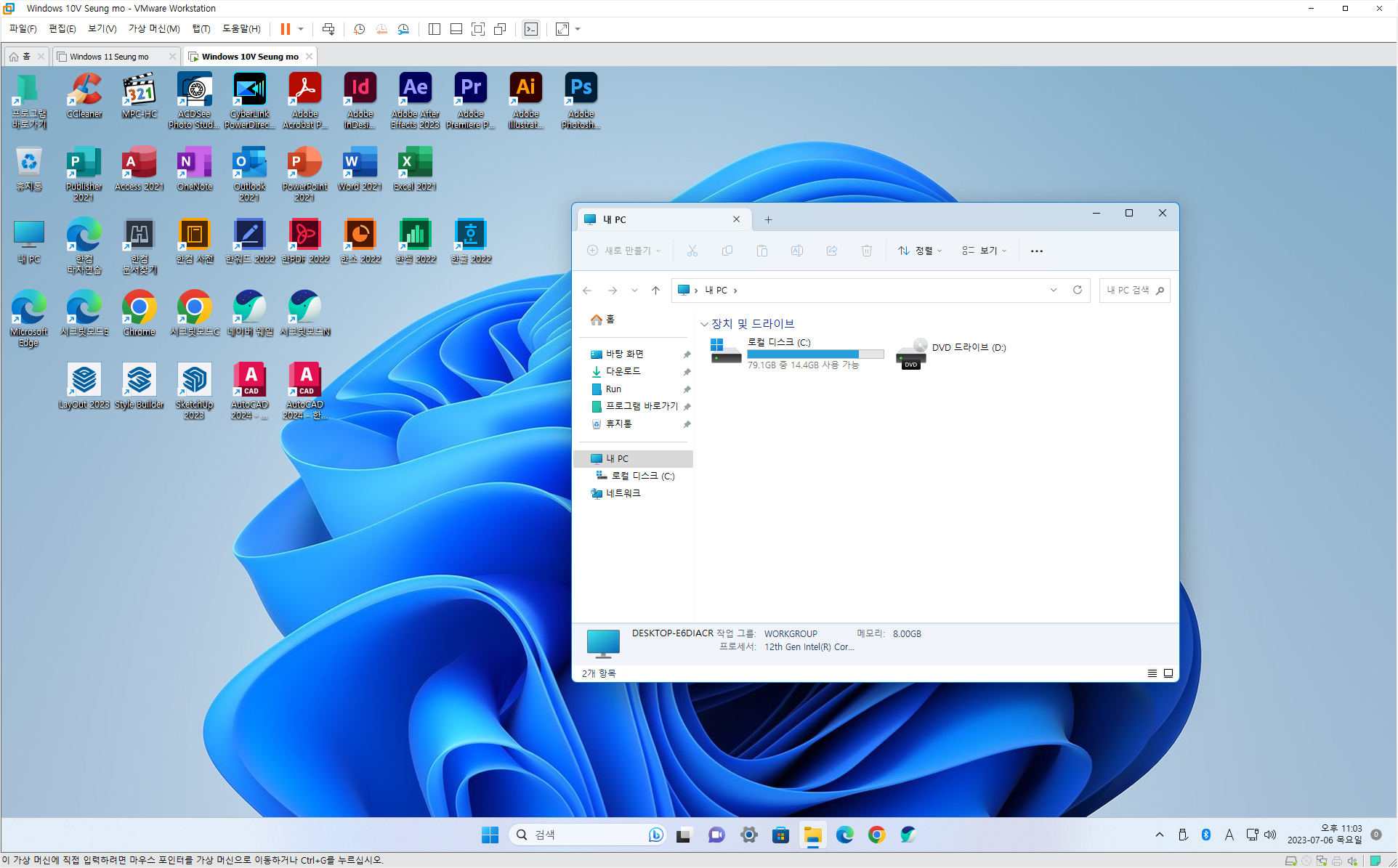Select the 다운로드 folder in navigation pane
1398x868 pixels.
coord(623,371)
